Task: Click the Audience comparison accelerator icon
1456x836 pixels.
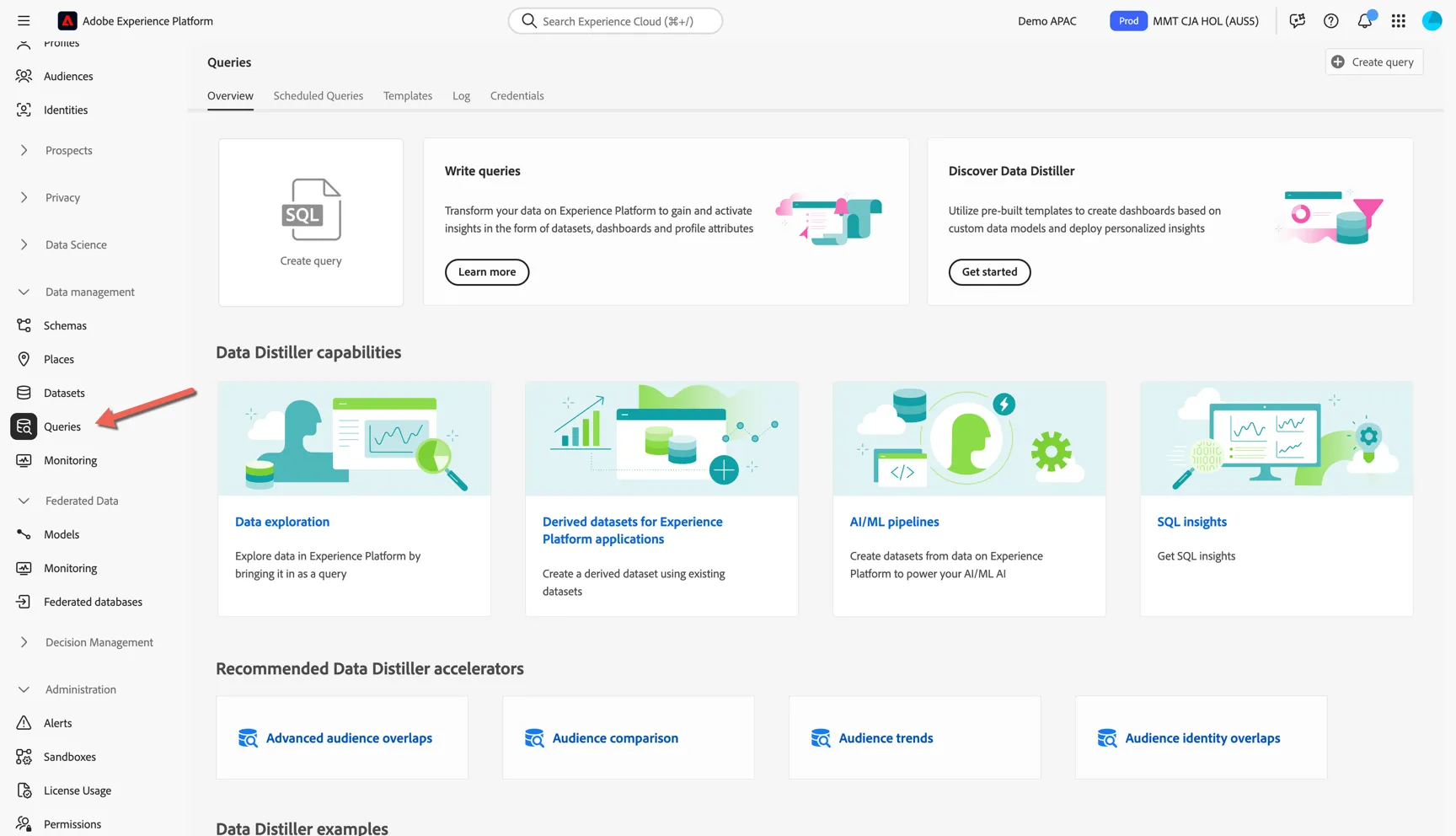Action: click(534, 738)
